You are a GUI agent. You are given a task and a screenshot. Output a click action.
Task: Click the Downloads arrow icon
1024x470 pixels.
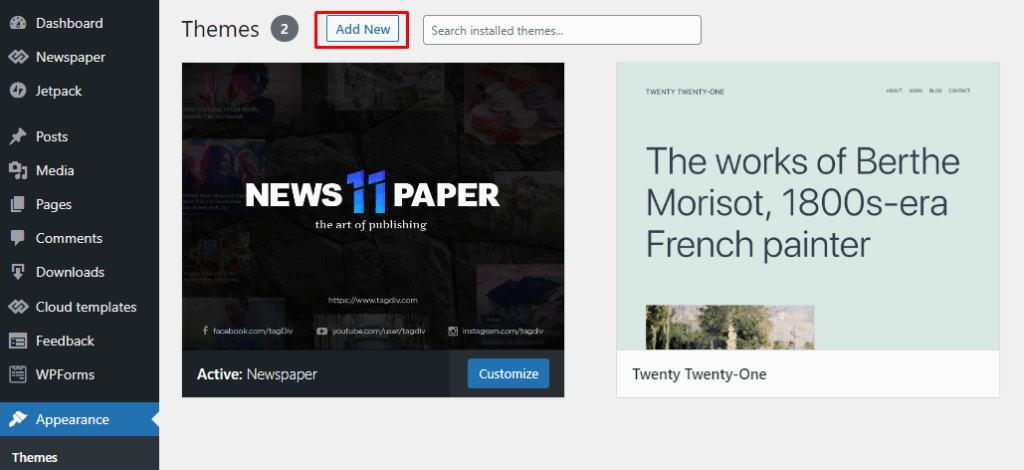point(18,272)
